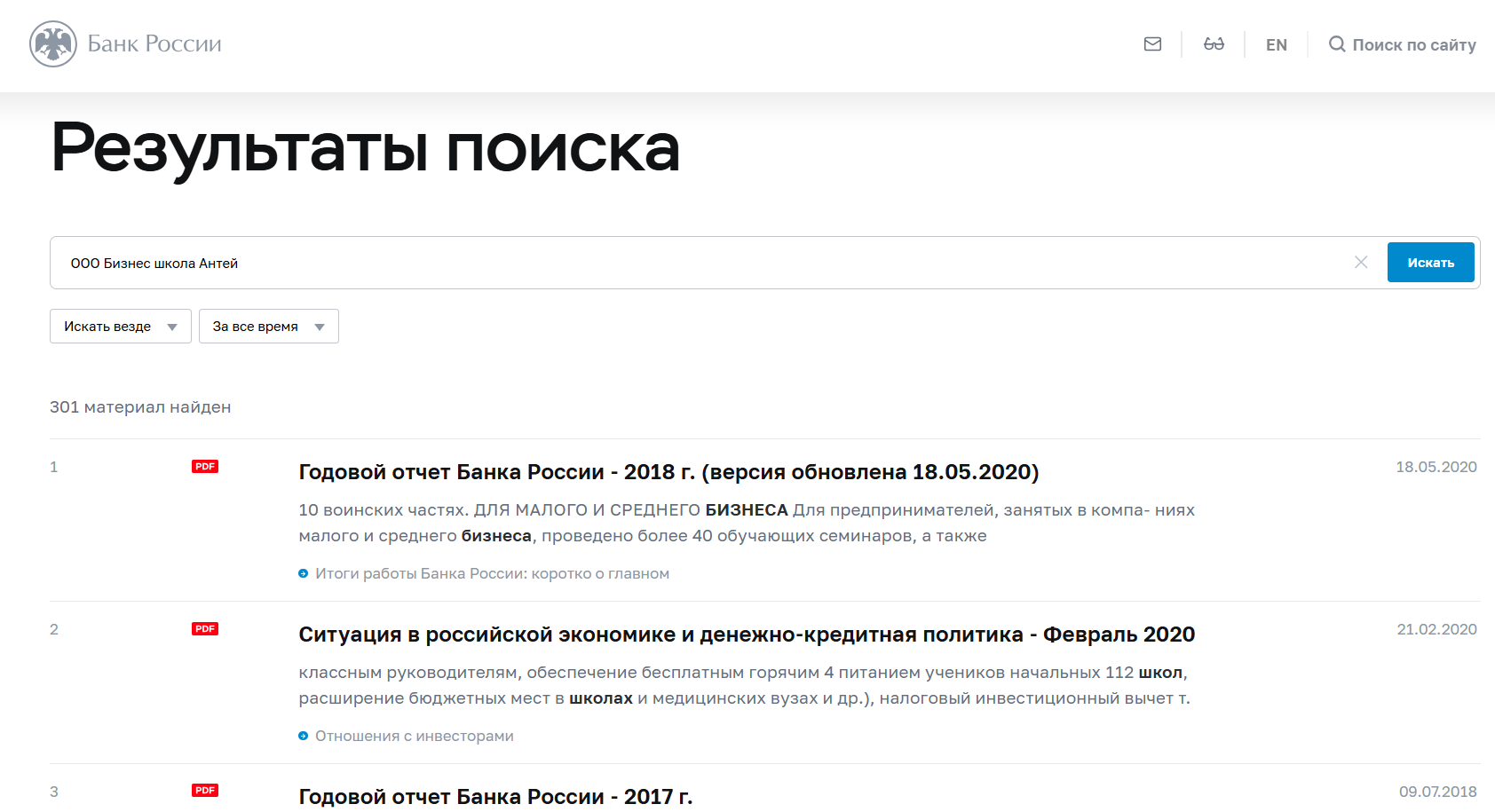Open the mail envelope icon in header
Viewport: 1495px width, 812px height.
coord(1152,44)
